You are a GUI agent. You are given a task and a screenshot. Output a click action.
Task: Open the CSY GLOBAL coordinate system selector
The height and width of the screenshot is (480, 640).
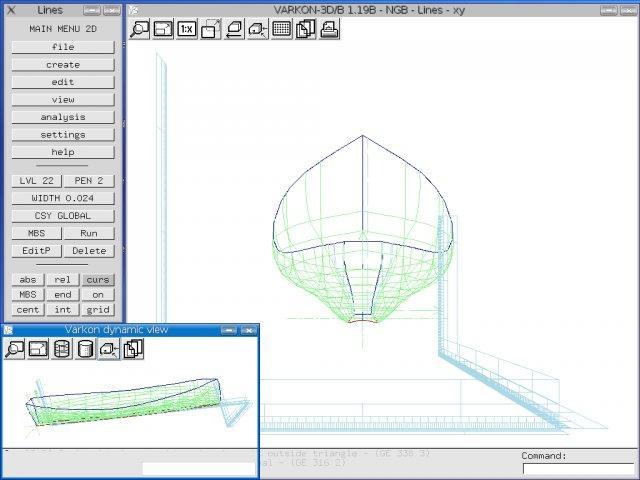pyautogui.click(x=63, y=215)
